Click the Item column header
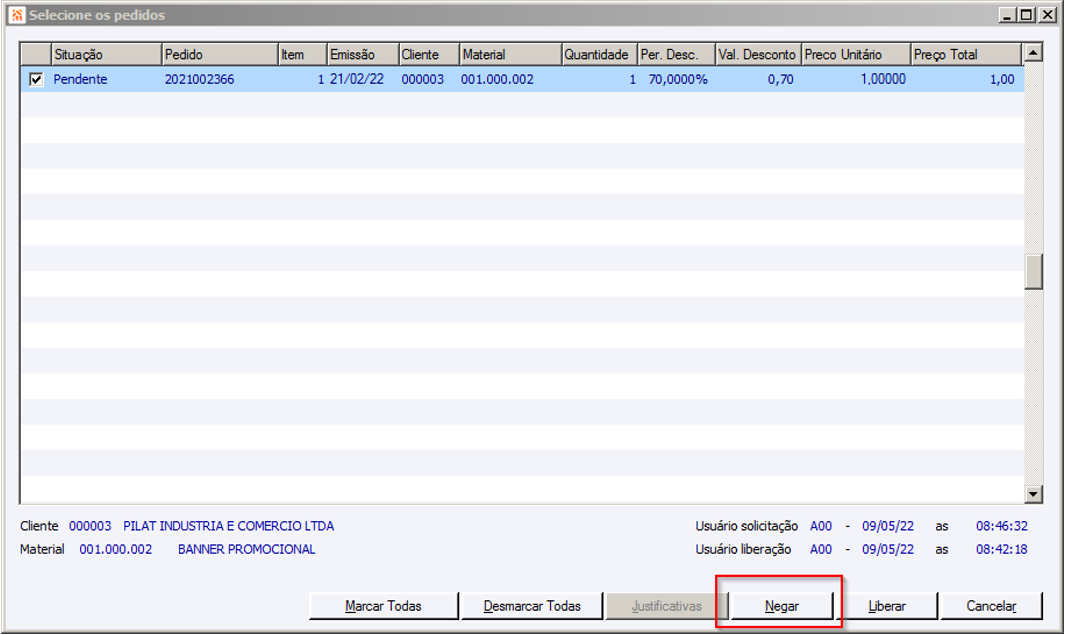The height and width of the screenshot is (635, 1065). point(303,54)
